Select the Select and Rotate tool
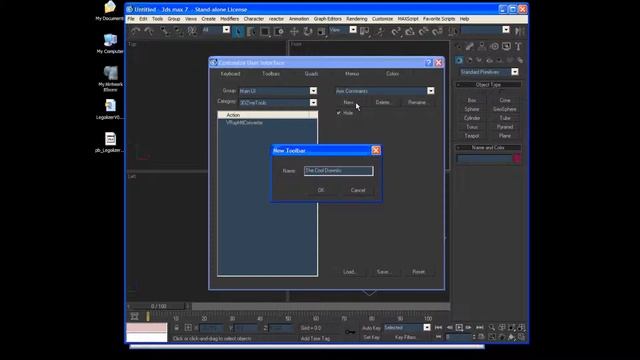 tap(308, 31)
